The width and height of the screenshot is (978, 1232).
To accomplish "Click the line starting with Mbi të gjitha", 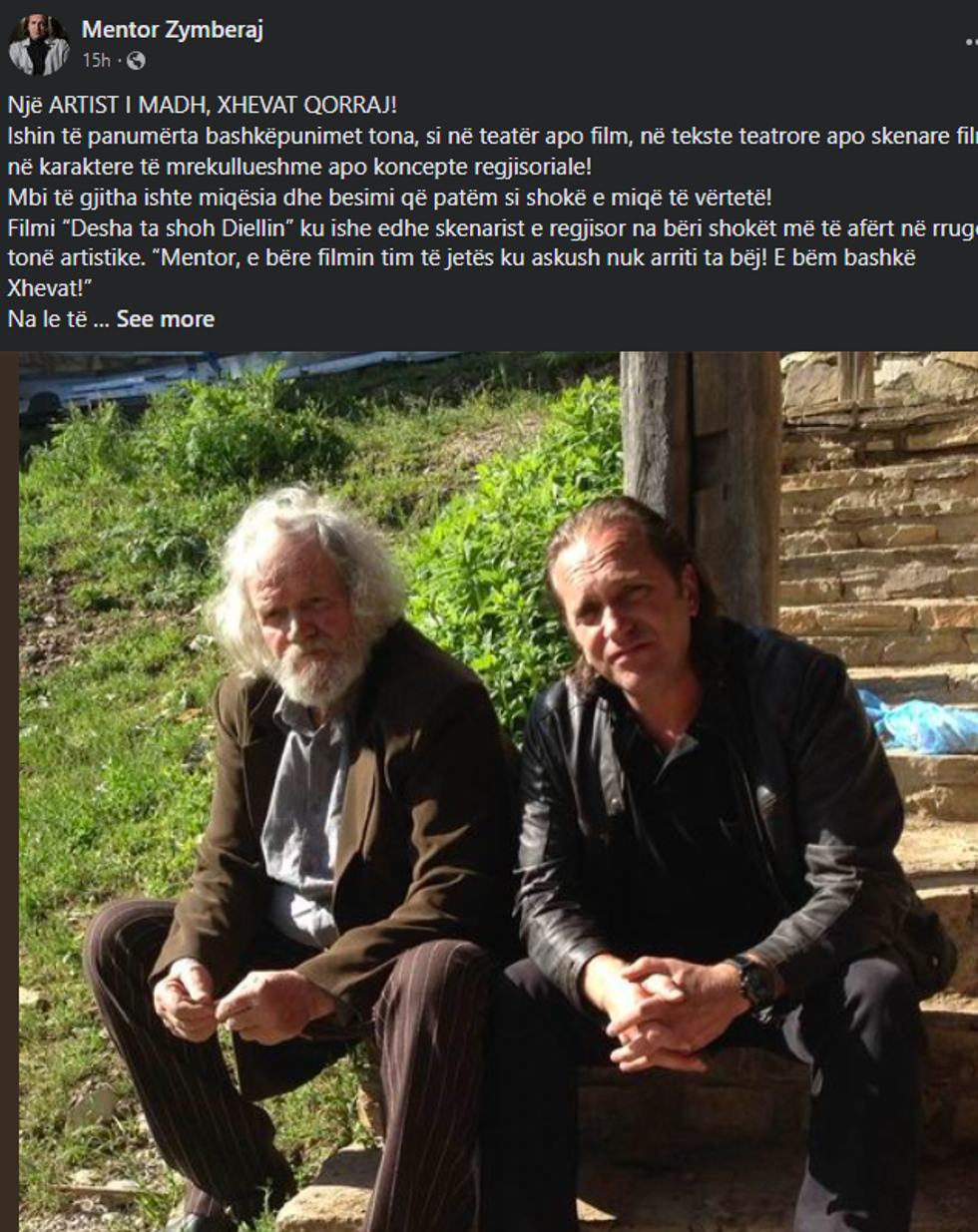I will point(389,198).
